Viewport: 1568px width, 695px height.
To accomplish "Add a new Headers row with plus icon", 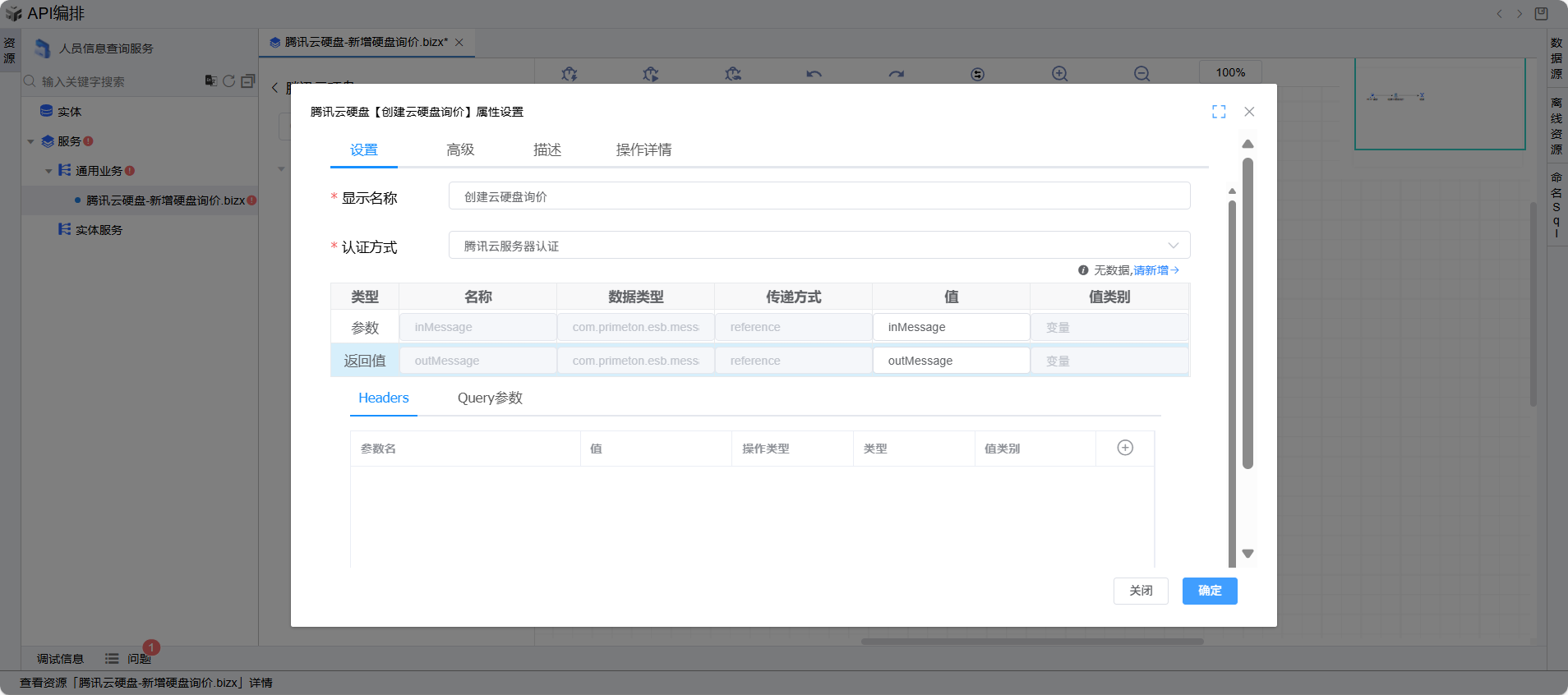I will pos(1125,448).
